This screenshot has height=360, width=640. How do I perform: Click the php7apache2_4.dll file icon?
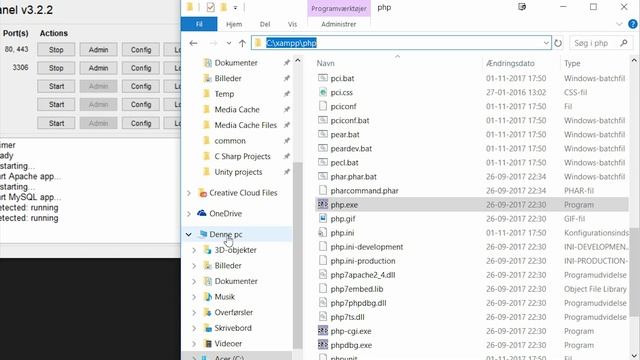tap(323, 275)
